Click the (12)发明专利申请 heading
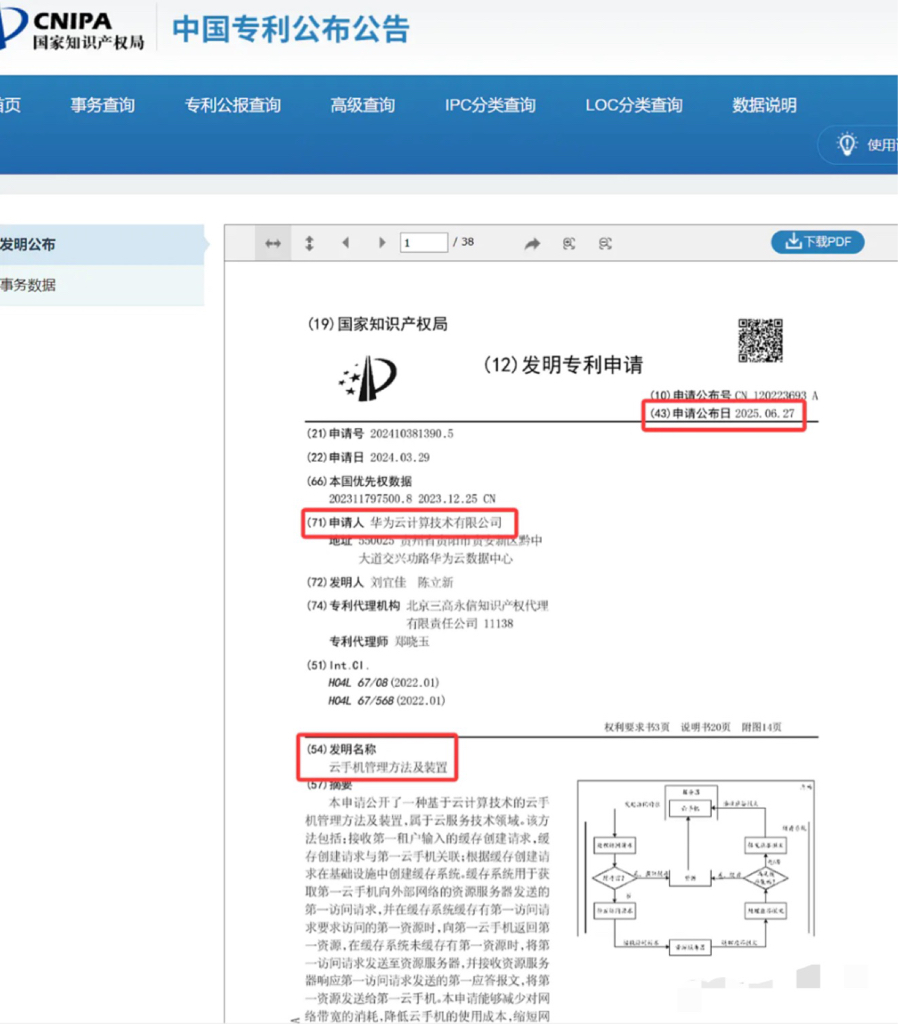The height and width of the screenshot is (1024, 898). coord(563,364)
